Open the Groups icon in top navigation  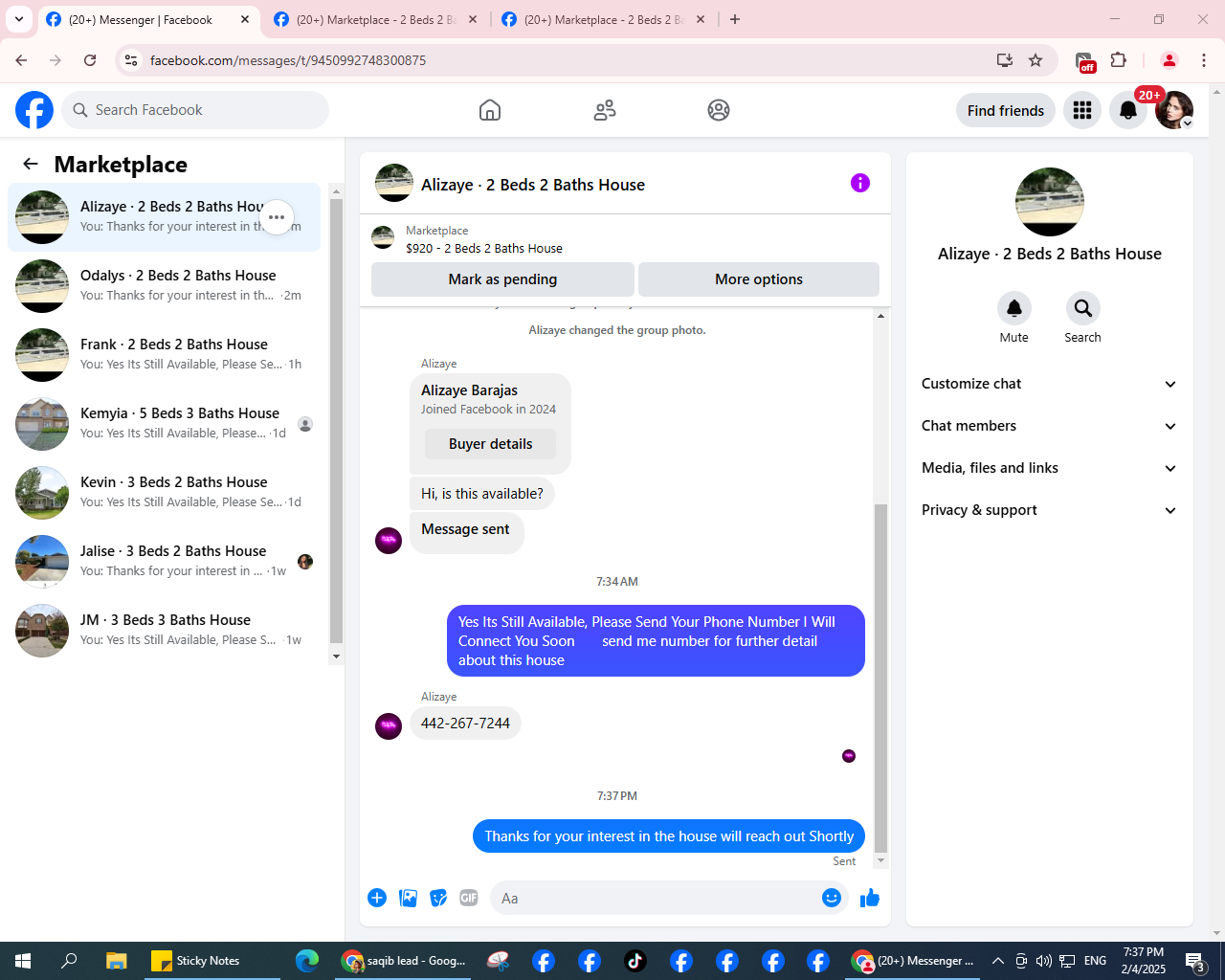point(719,110)
